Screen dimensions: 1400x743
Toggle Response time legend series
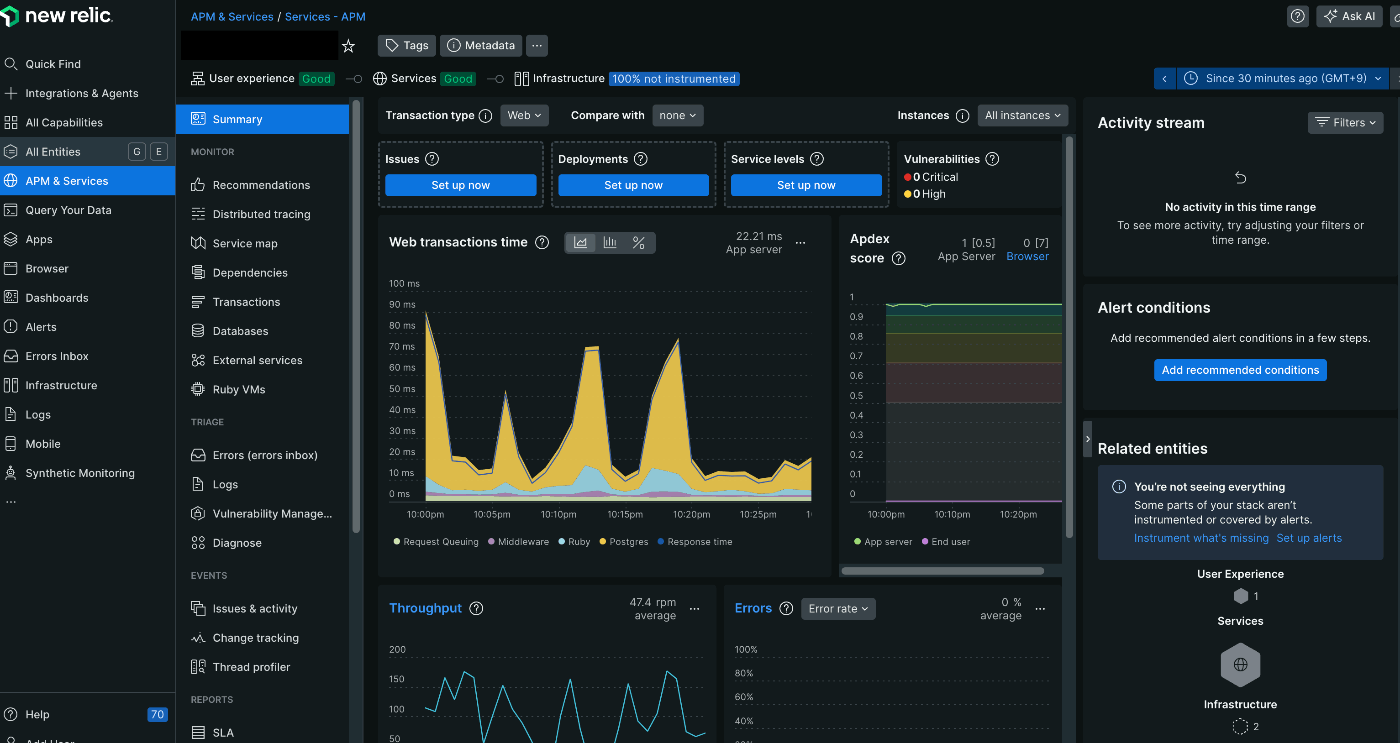(695, 542)
